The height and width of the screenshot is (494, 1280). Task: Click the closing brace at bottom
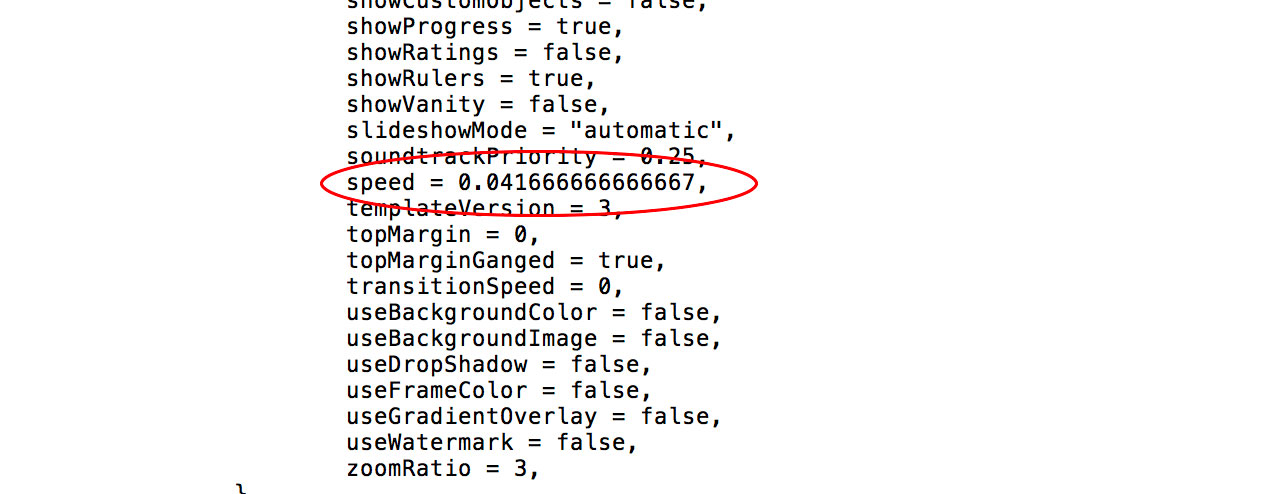point(241,489)
